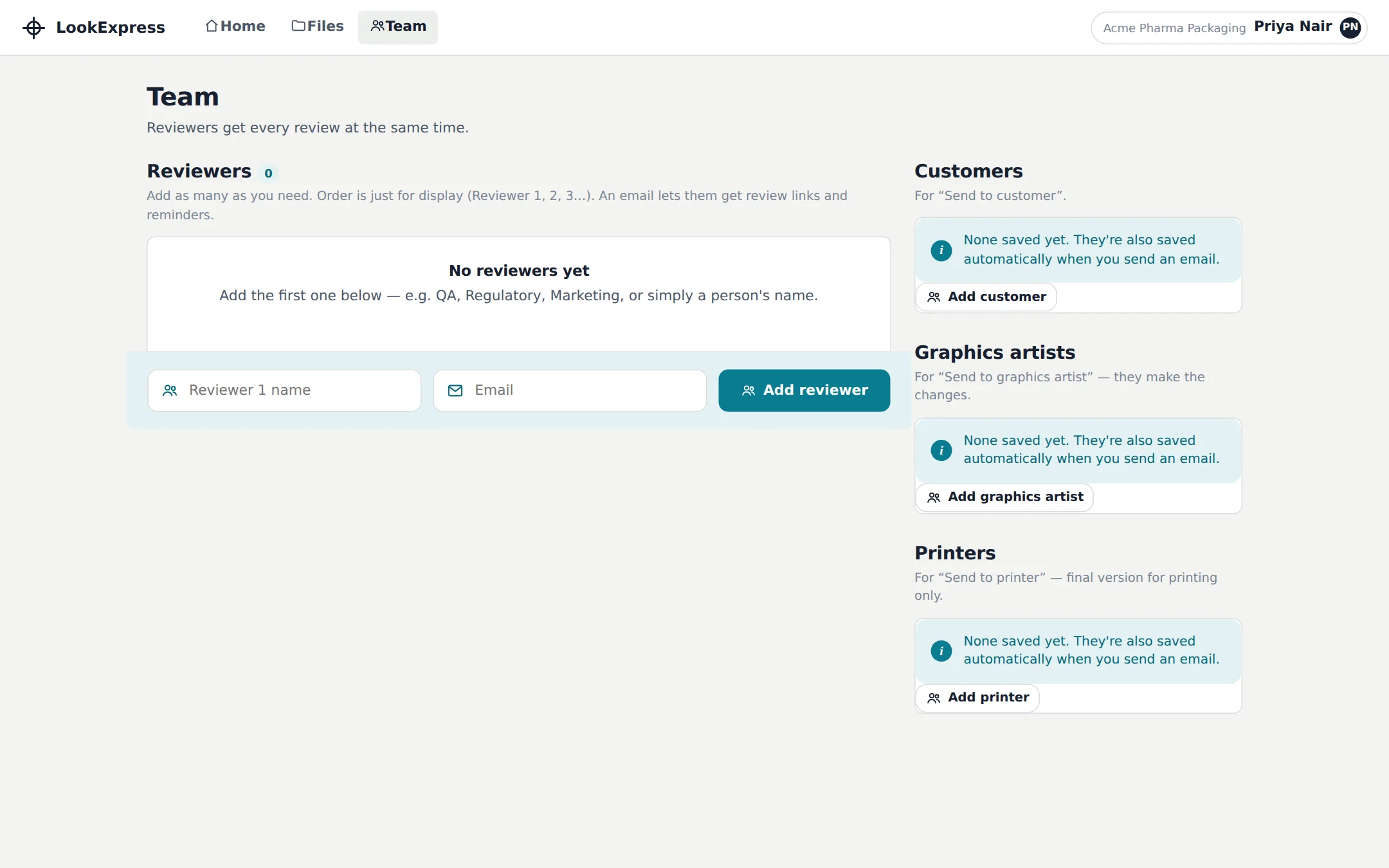The width and height of the screenshot is (1389, 868).
Task: Open the Home nav tab
Action: [x=235, y=26]
